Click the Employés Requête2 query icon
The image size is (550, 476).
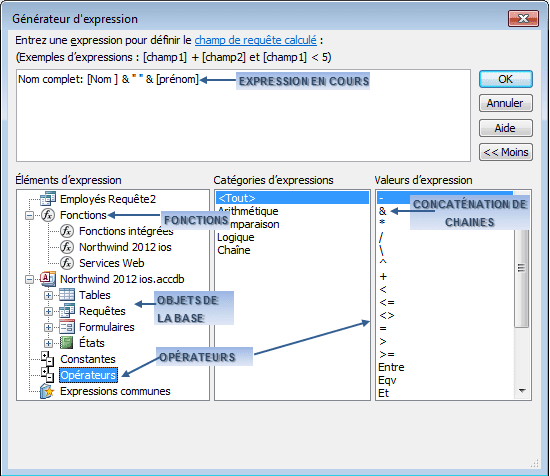[48, 199]
